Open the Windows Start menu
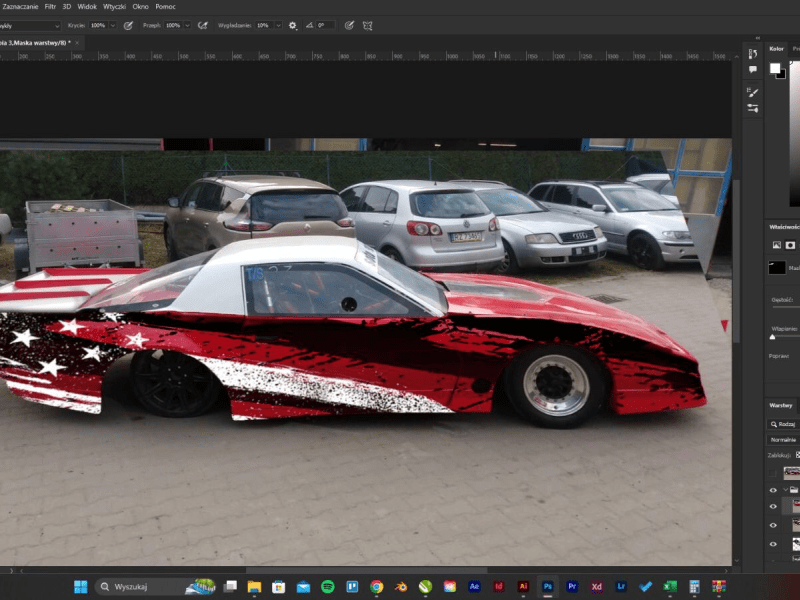 tap(81, 587)
